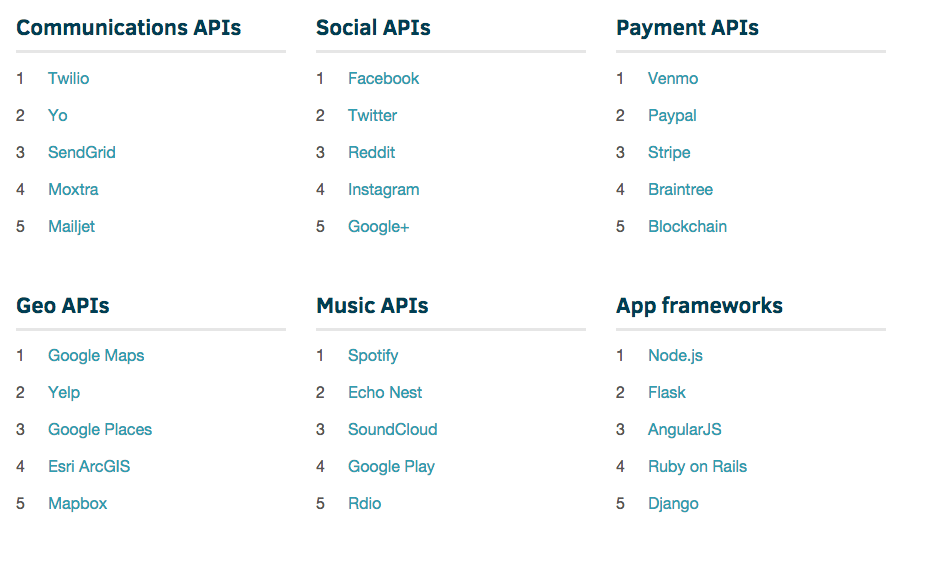Select Ruby on Rails link
The image size is (939, 567).
697,466
